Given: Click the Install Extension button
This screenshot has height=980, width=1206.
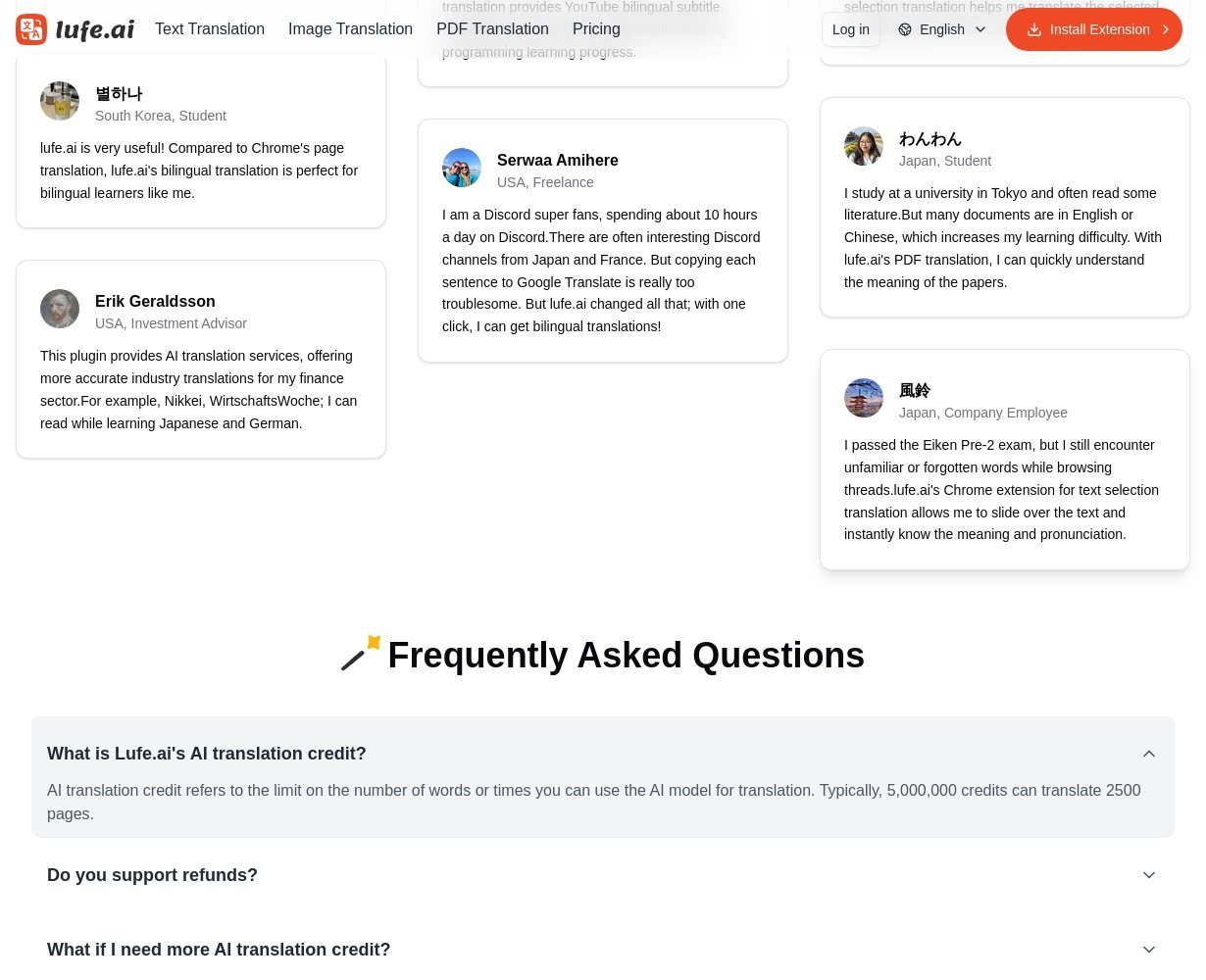Looking at the screenshot, I should click(1098, 29).
